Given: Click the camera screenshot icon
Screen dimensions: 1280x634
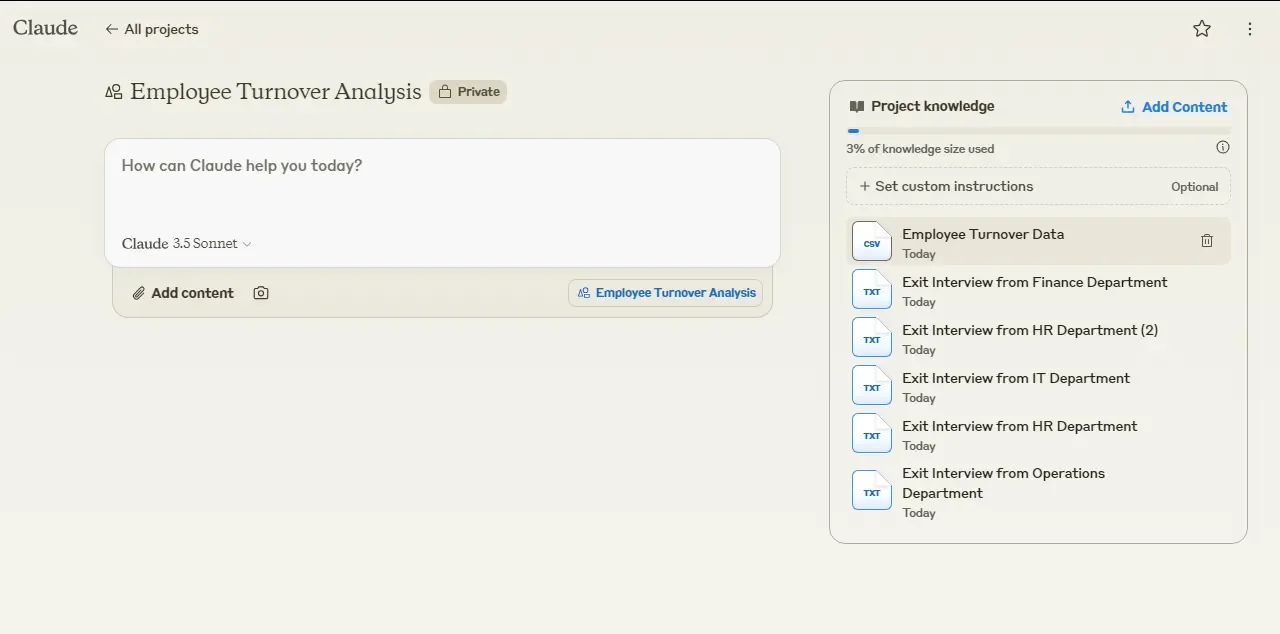Looking at the screenshot, I should coord(261,293).
